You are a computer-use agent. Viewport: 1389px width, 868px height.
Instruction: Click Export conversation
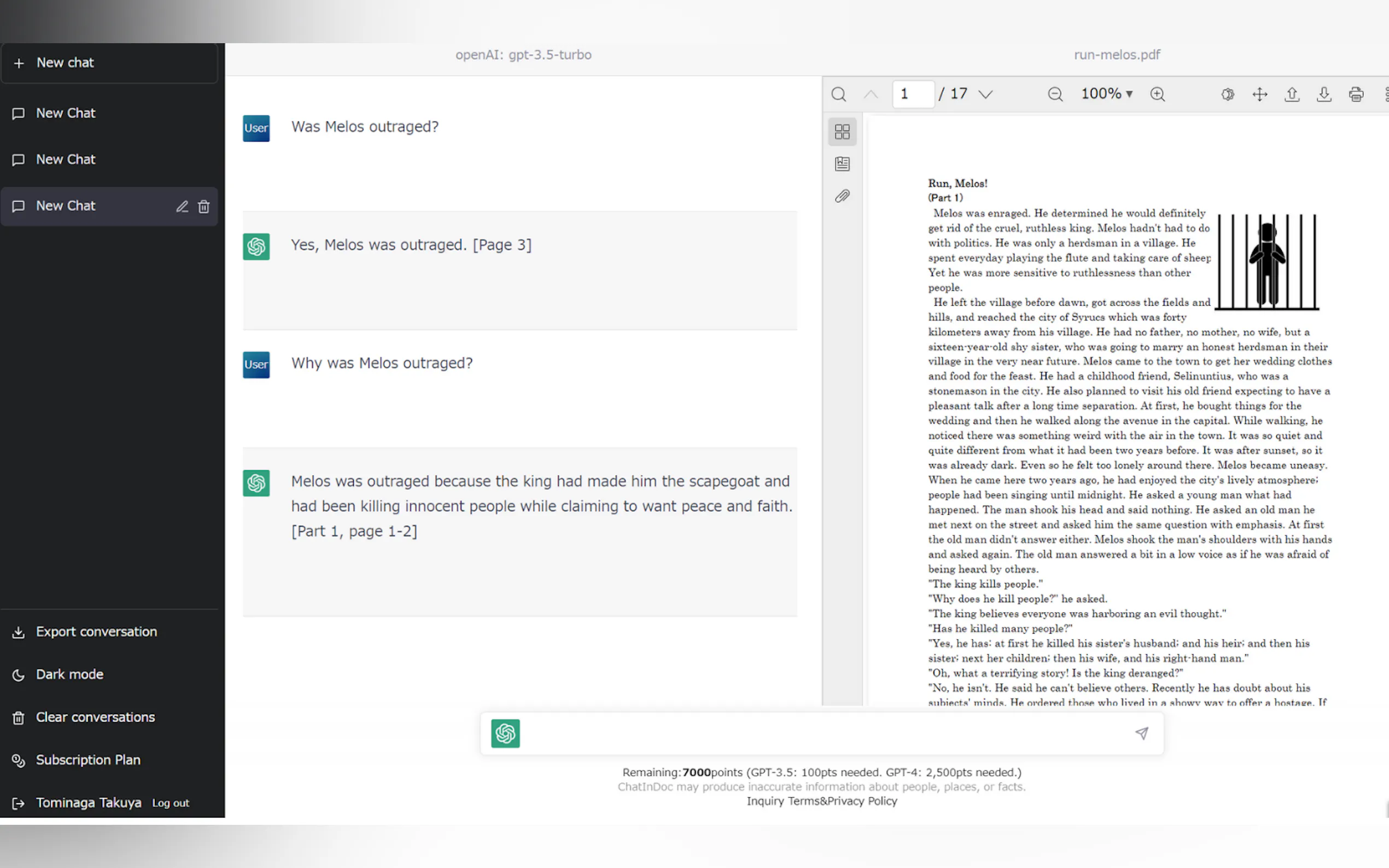(x=96, y=631)
